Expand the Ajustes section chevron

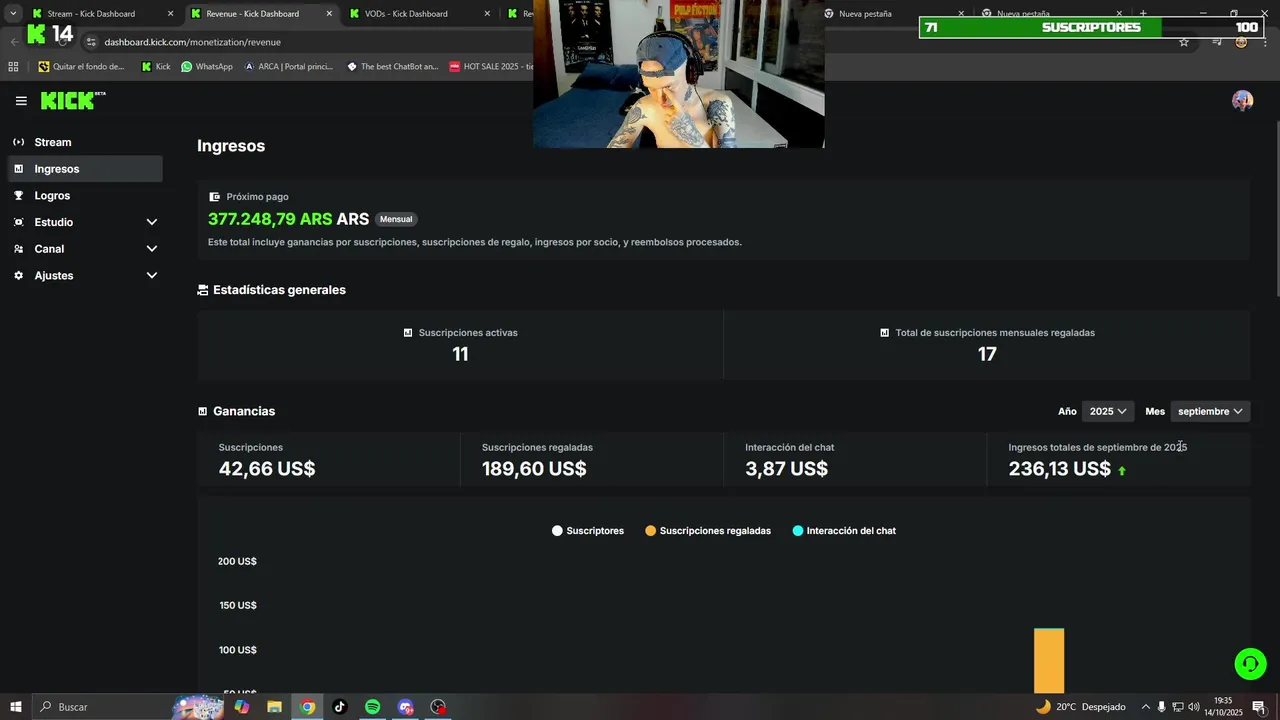(152, 275)
